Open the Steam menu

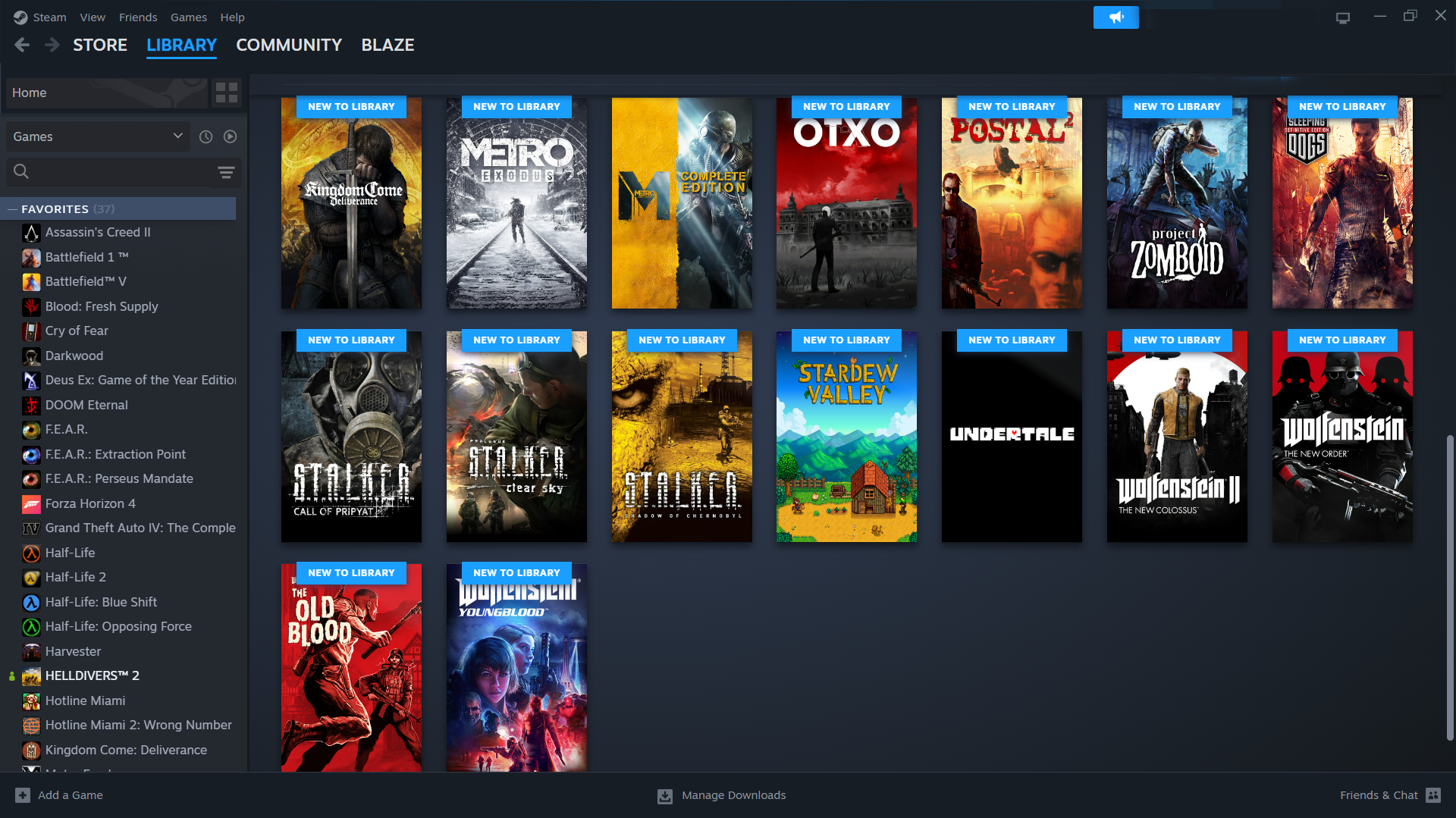(49, 17)
